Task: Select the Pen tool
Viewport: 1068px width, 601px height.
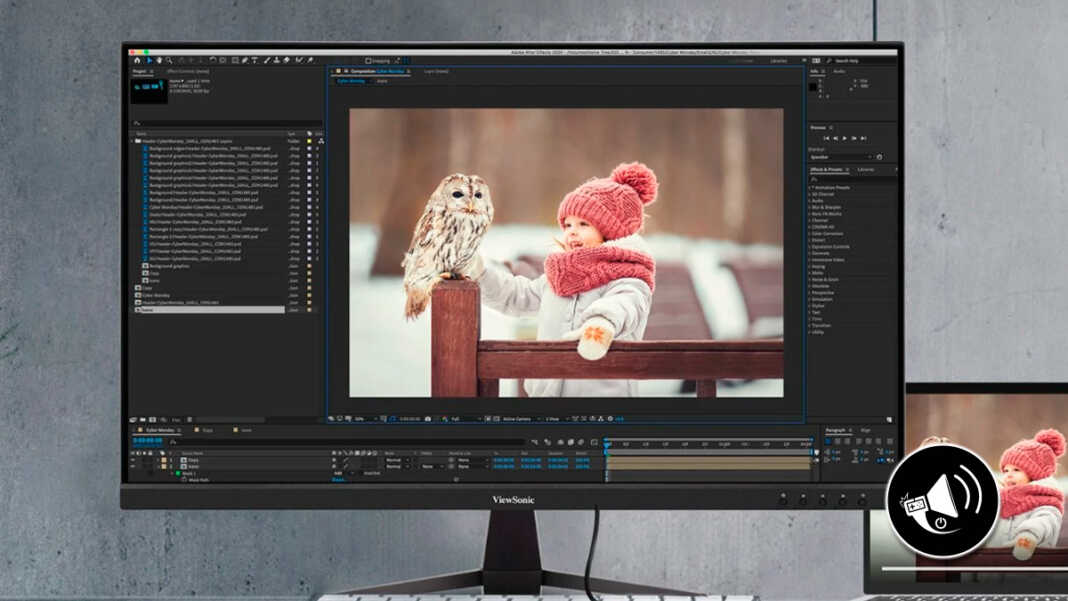Action: pos(245,61)
